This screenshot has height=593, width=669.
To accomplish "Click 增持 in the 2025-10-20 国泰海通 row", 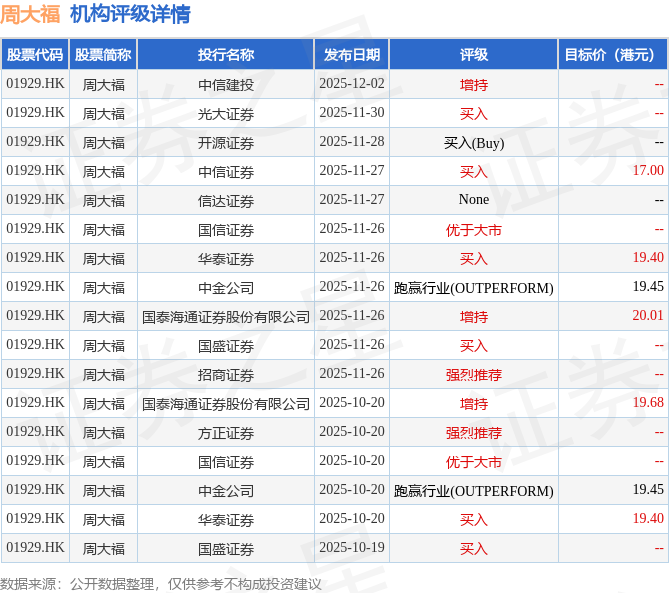I will click(x=474, y=404).
